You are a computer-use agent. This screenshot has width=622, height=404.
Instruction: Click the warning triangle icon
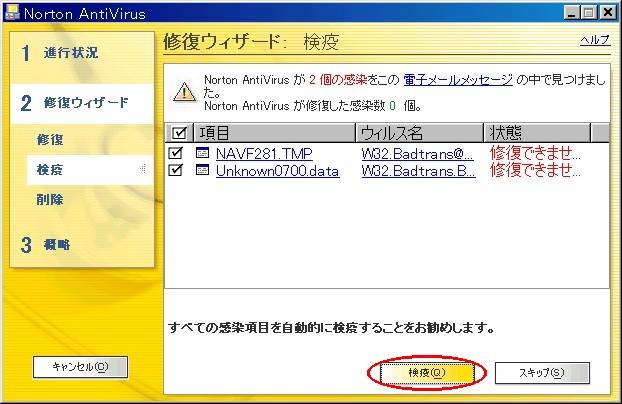point(184,92)
